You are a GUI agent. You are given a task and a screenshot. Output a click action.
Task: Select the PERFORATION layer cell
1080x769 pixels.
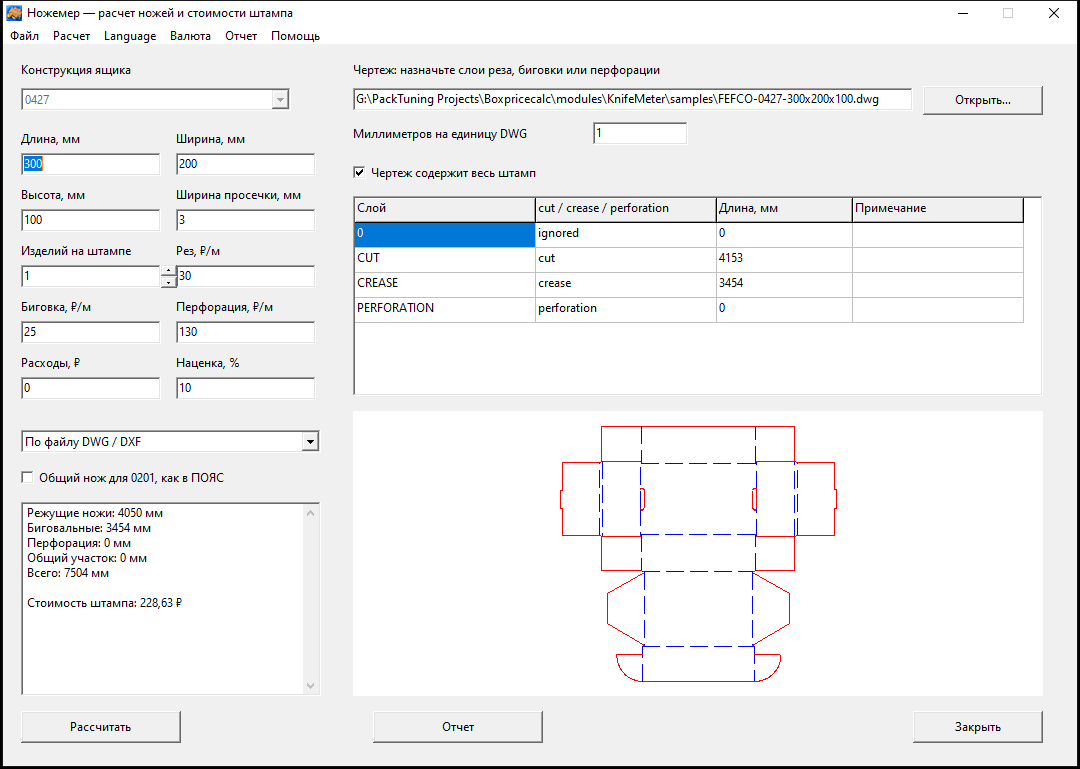click(x=445, y=308)
